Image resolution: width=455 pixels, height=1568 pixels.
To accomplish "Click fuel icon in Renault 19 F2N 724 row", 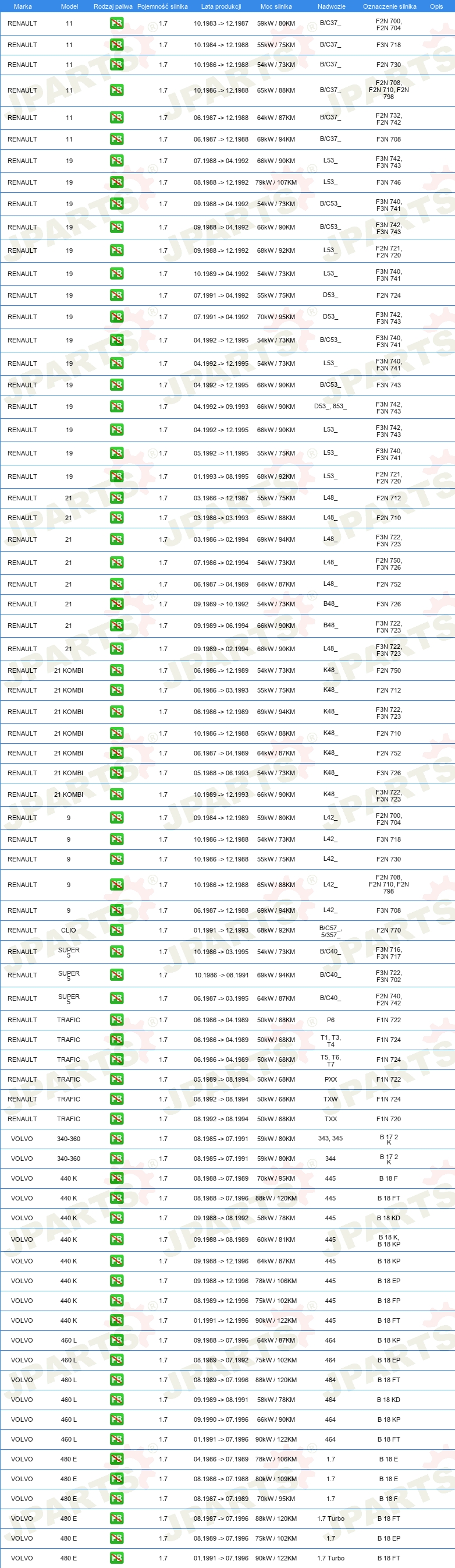I will (x=117, y=295).
